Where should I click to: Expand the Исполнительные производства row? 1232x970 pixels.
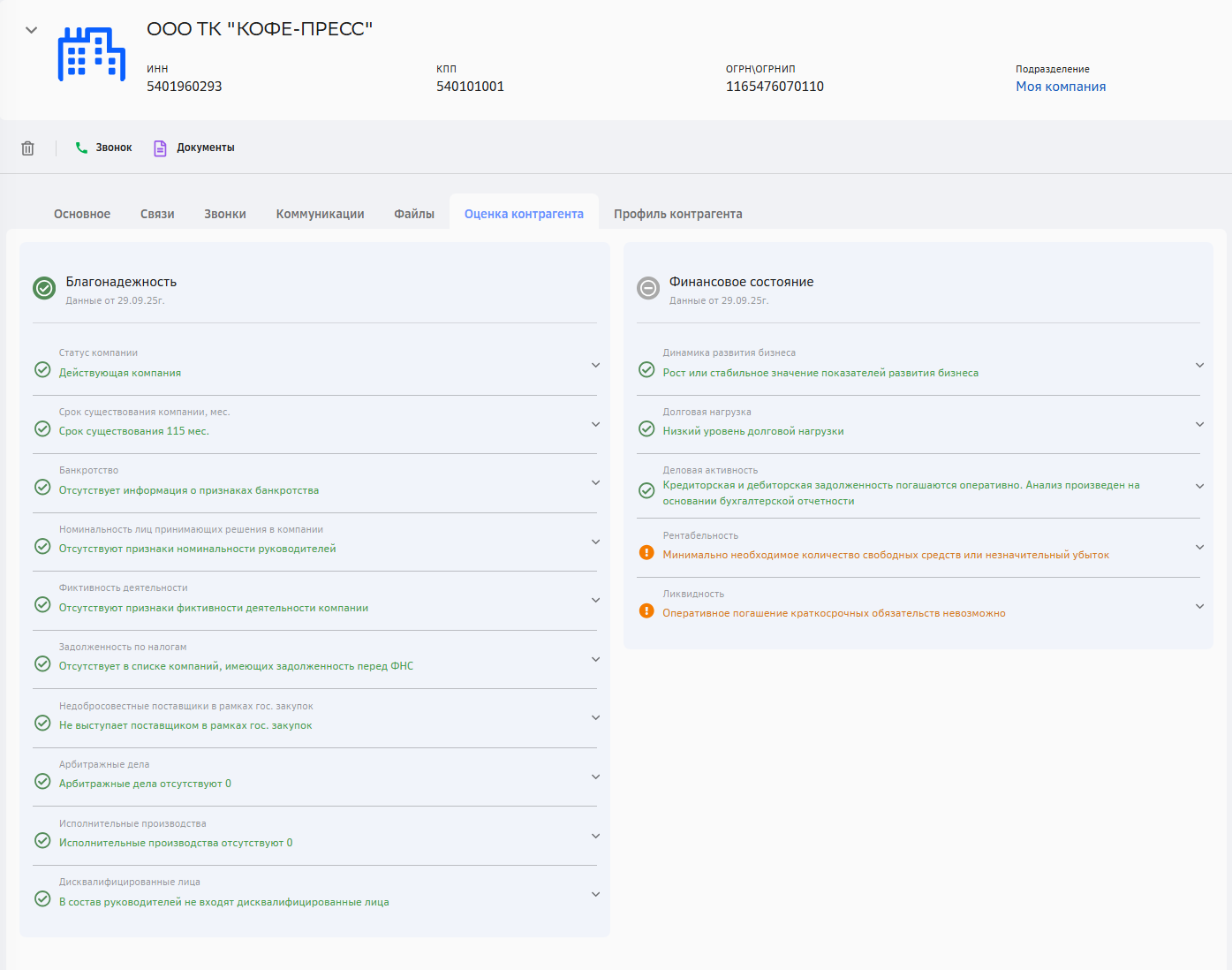coord(595,836)
